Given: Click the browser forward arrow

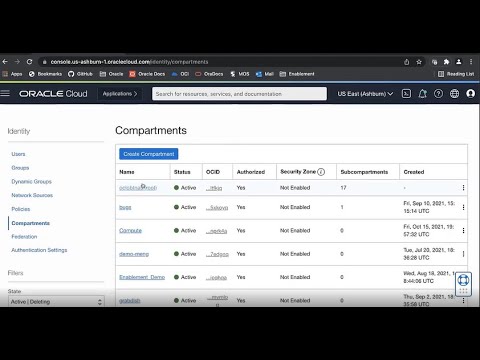Looking at the screenshot, I should click(17, 62).
